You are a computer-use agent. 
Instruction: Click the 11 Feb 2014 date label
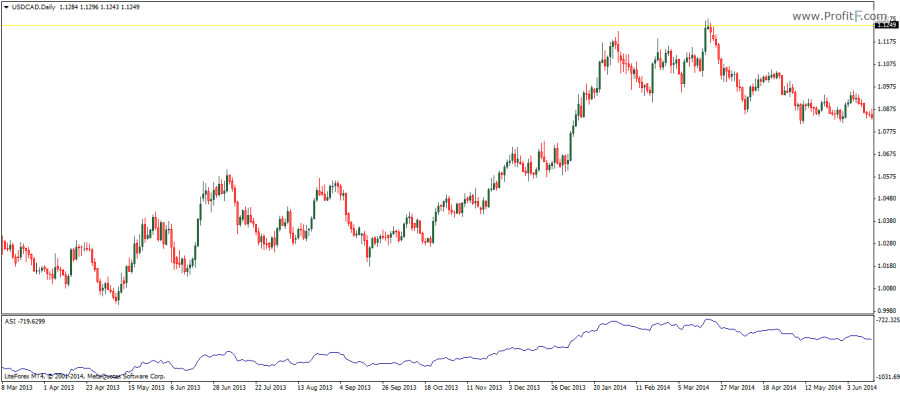click(x=653, y=387)
